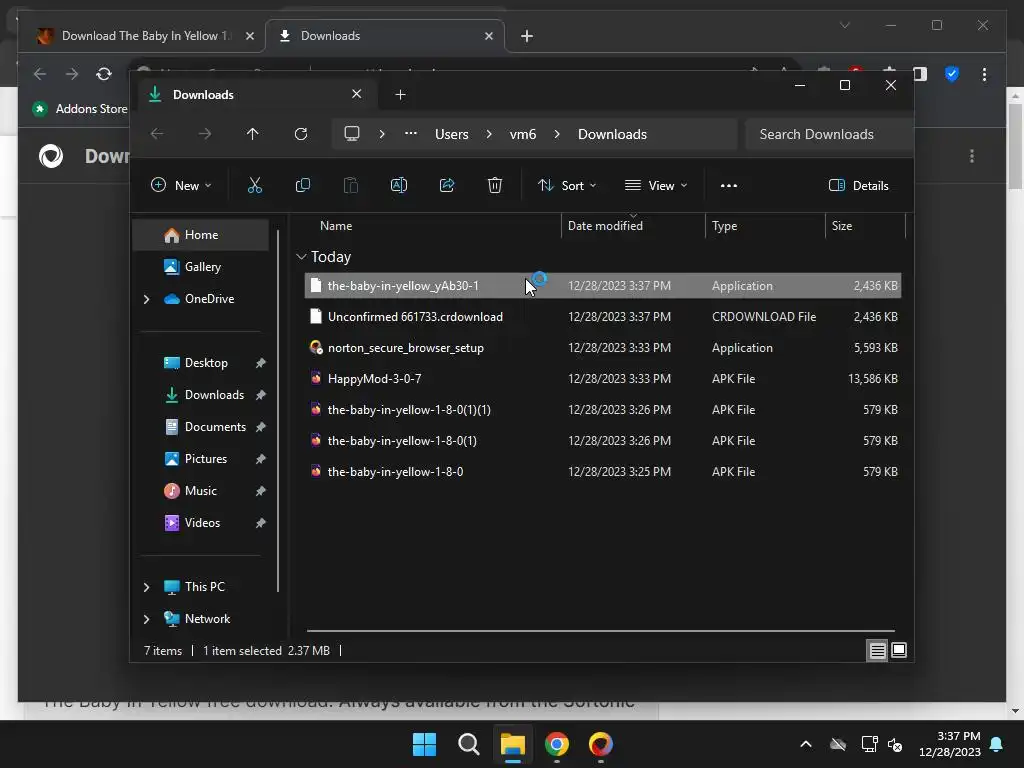Click Google Chrome taskbar icon
Screen dimensions: 1024x768
pos(557,744)
